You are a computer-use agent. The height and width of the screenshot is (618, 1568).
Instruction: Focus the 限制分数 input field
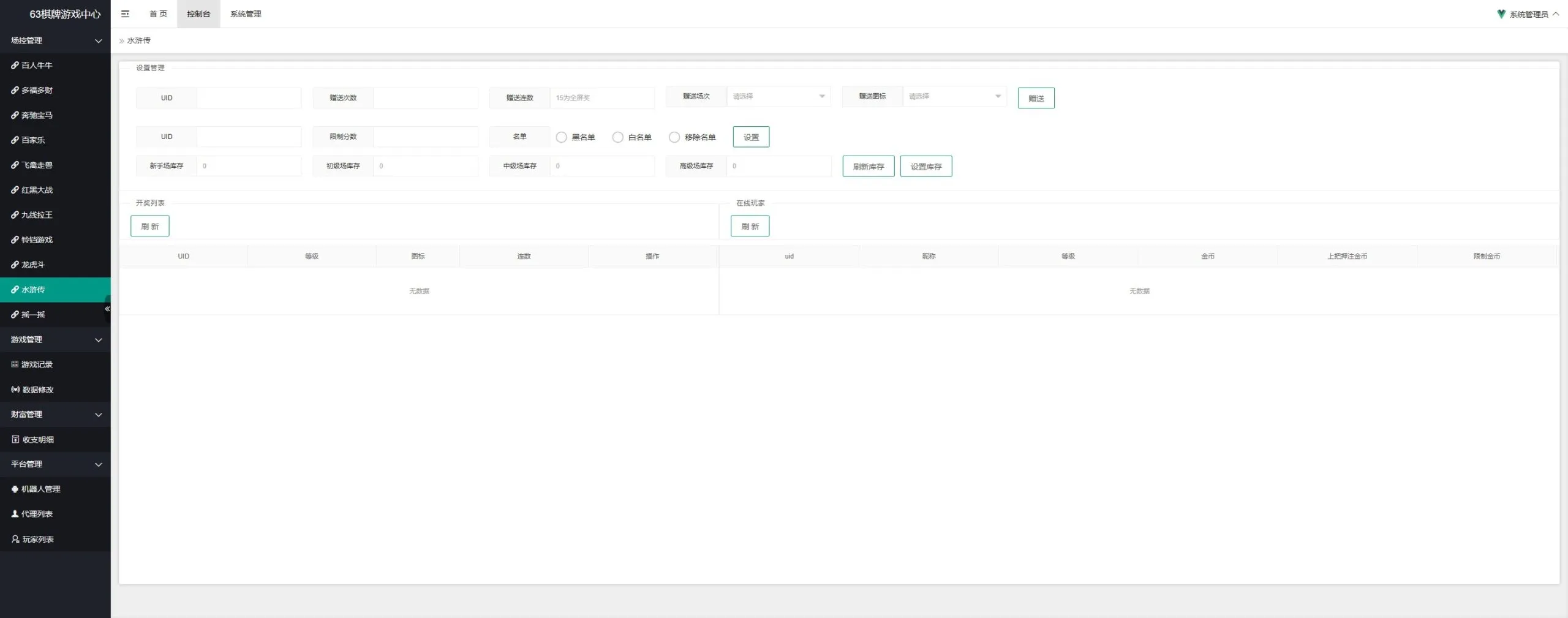coord(425,137)
